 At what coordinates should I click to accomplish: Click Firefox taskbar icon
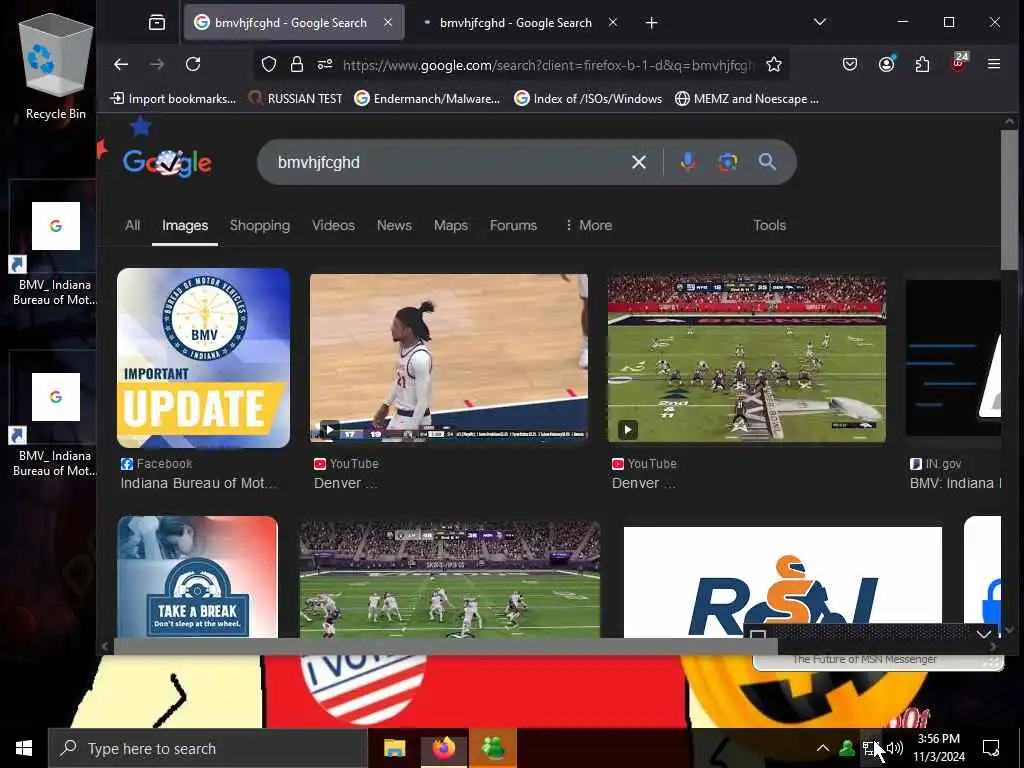(443, 748)
